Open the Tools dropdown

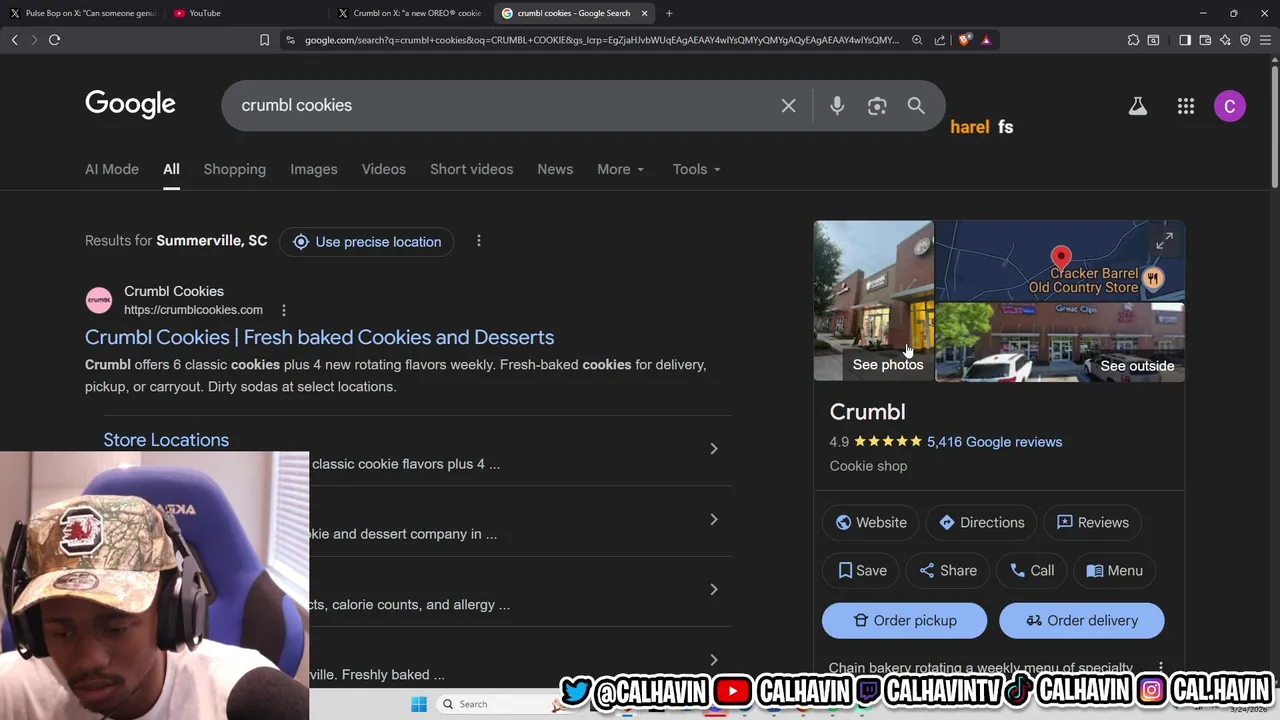coord(696,169)
